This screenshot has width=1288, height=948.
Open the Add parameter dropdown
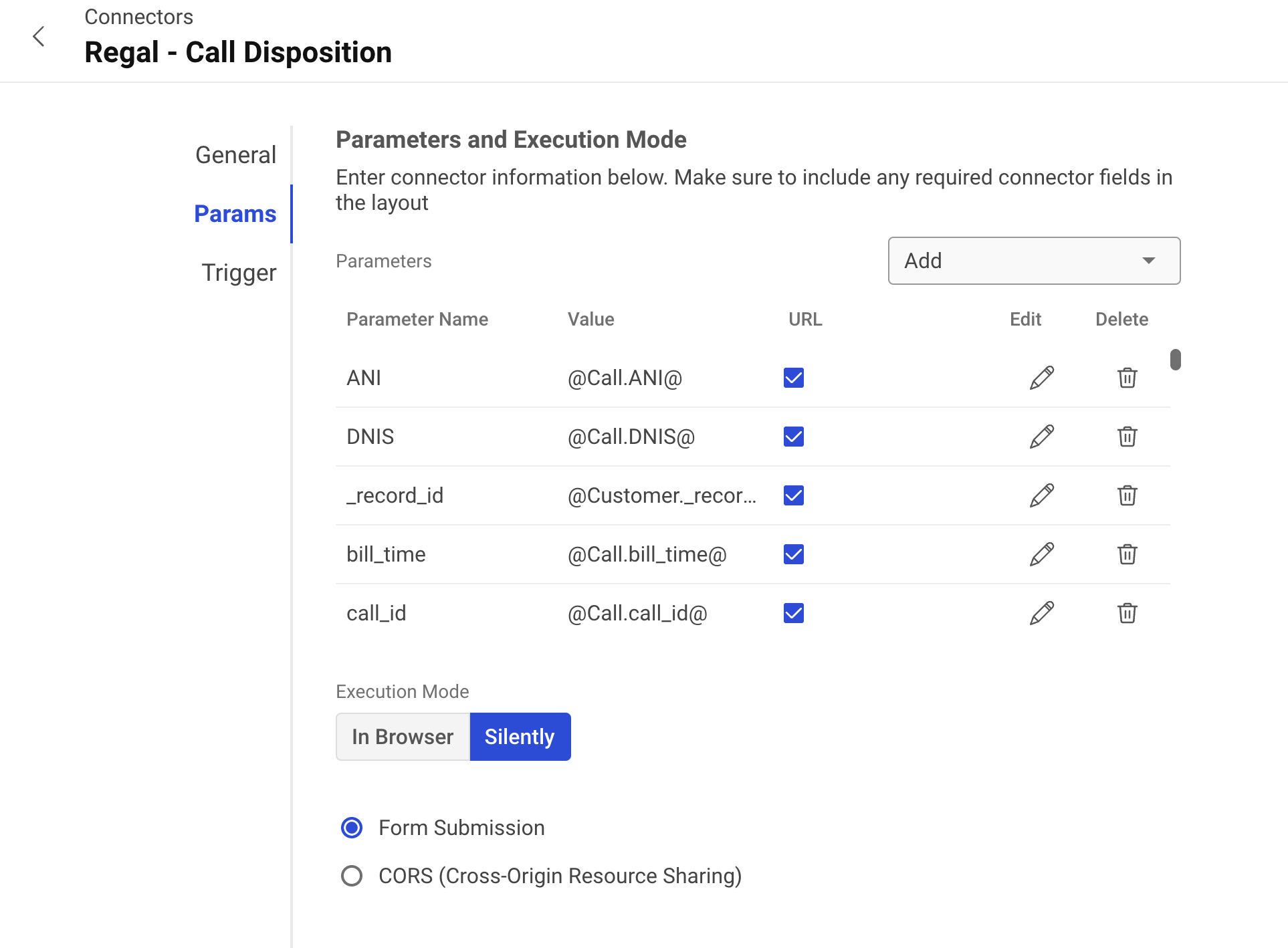(x=1034, y=261)
